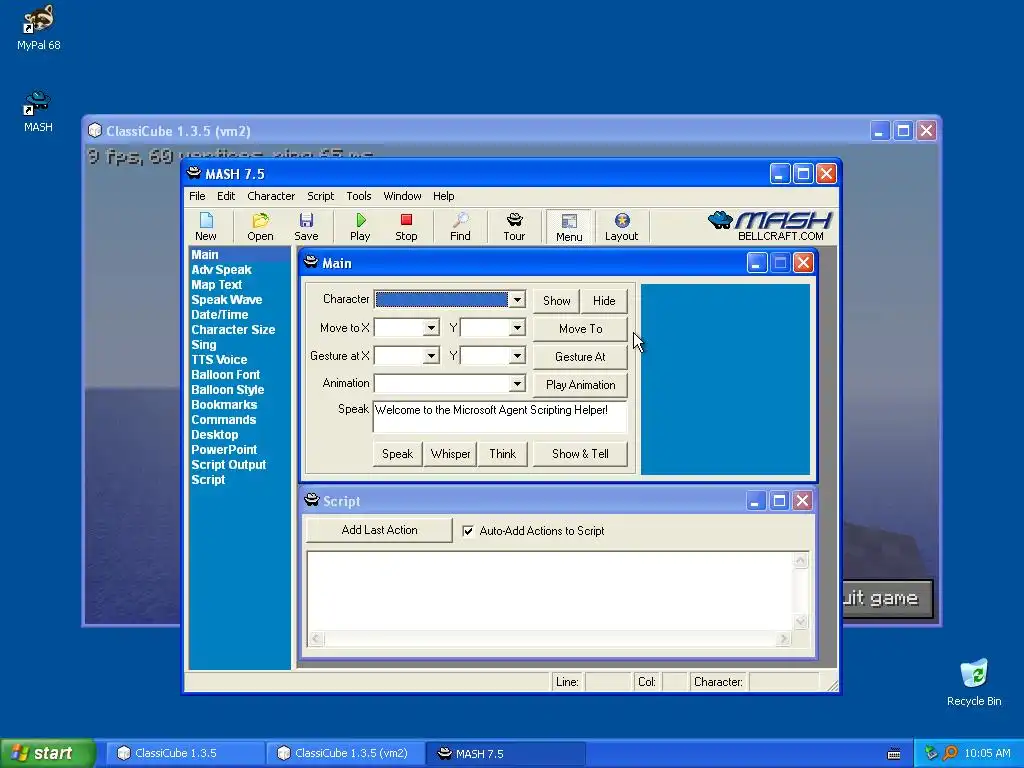
Task: Expand the Gesture at Y dropdown
Action: (517, 356)
